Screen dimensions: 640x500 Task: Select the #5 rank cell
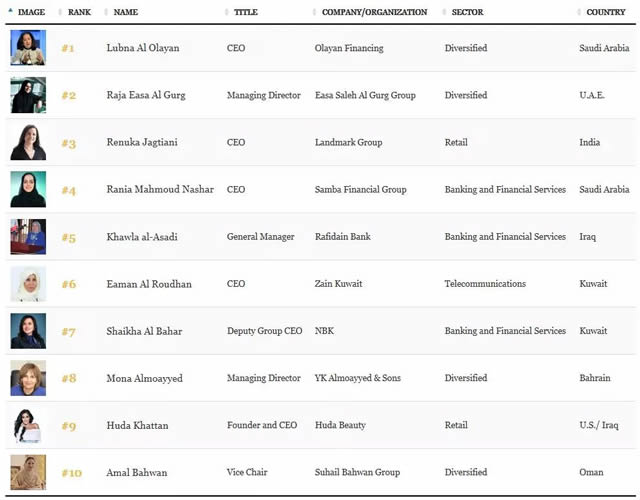click(x=68, y=237)
